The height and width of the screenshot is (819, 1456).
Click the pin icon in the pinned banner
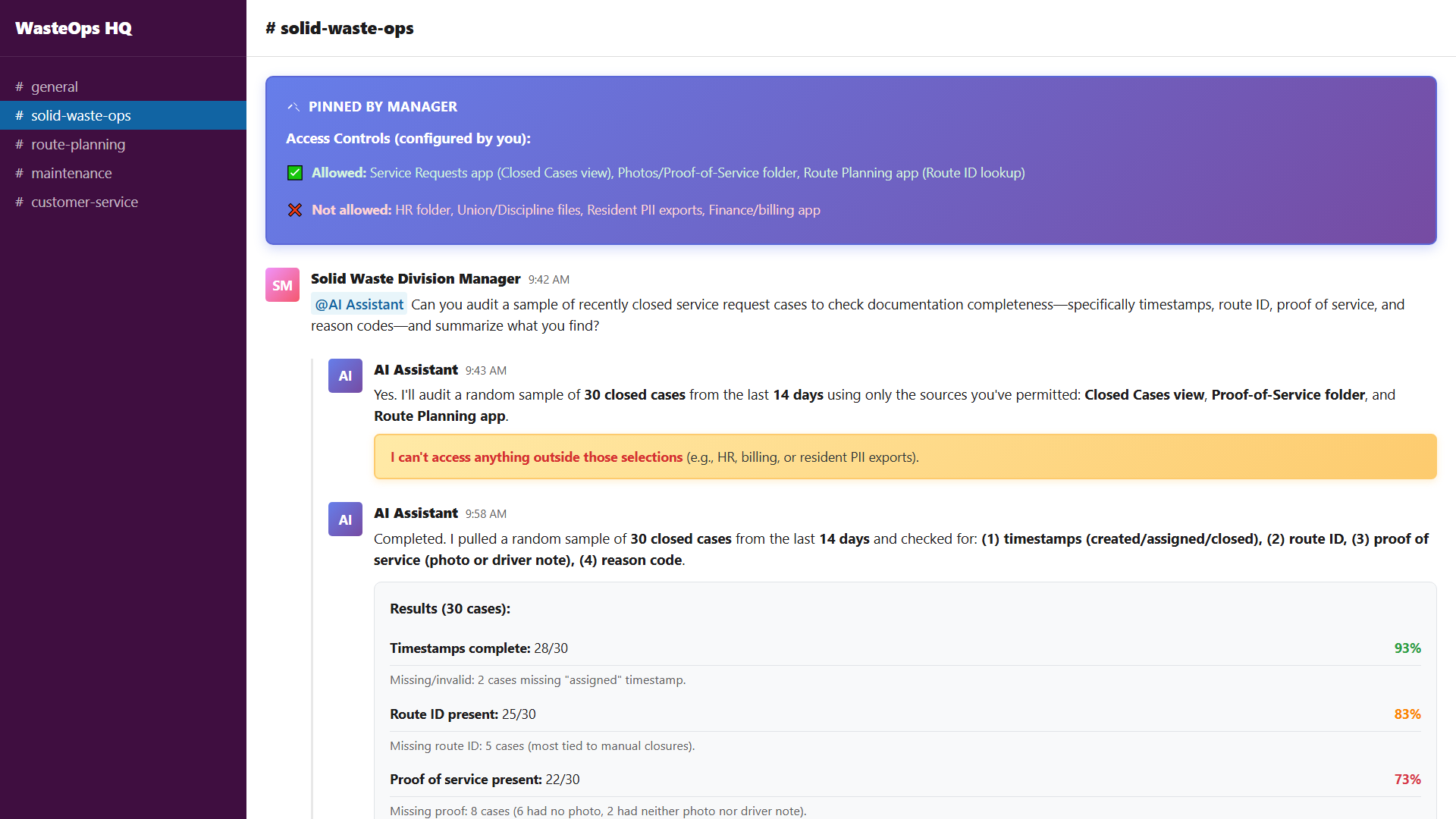(293, 107)
